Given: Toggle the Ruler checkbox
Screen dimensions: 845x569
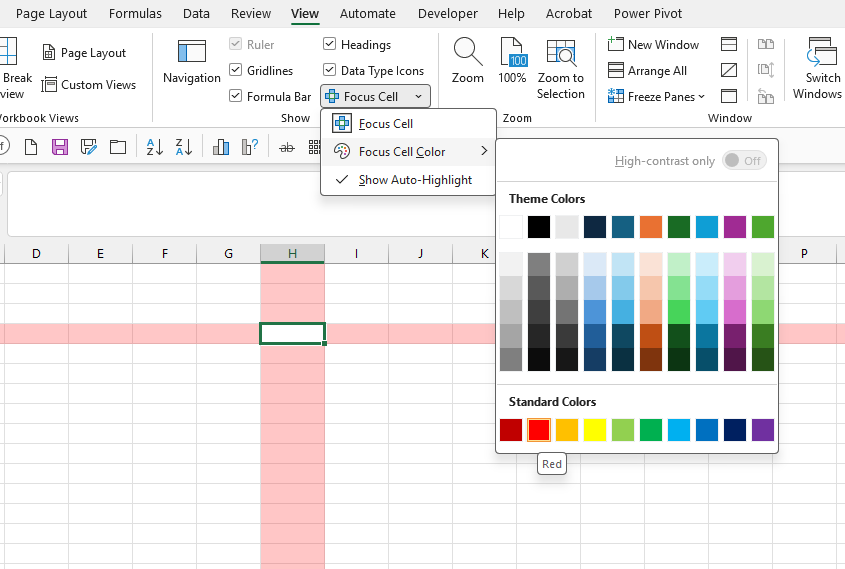Looking at the screenshot, I should 236,44.
